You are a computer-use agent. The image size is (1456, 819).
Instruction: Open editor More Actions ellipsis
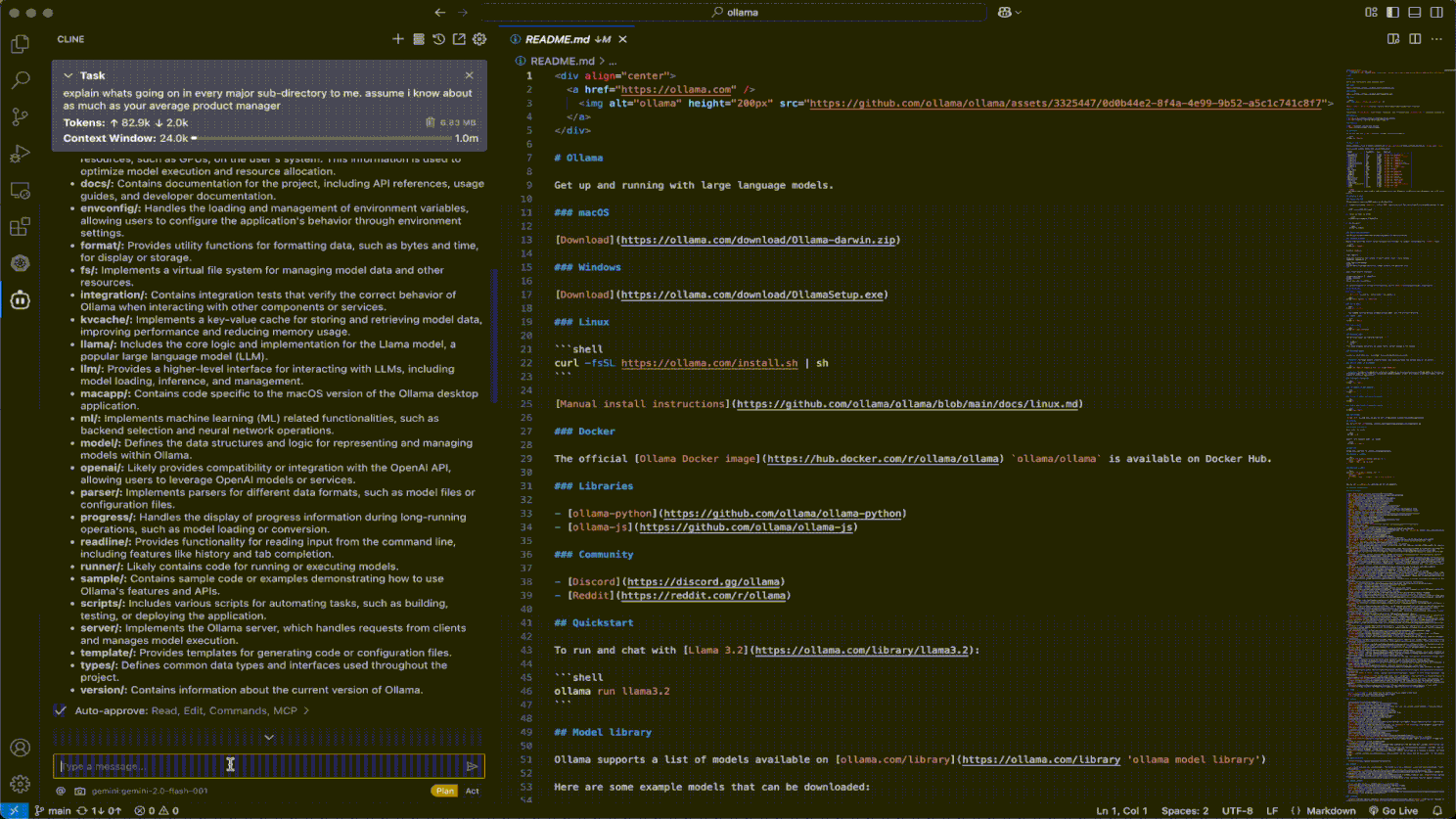pyautogui.click(x=1436, y=39)
